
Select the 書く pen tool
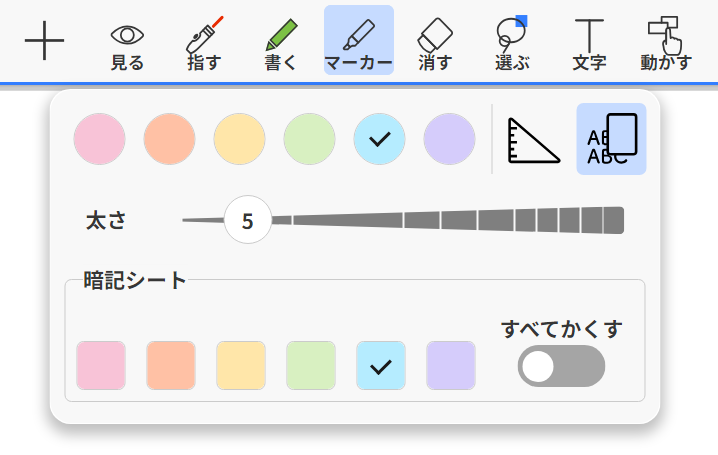pos(281,44)
